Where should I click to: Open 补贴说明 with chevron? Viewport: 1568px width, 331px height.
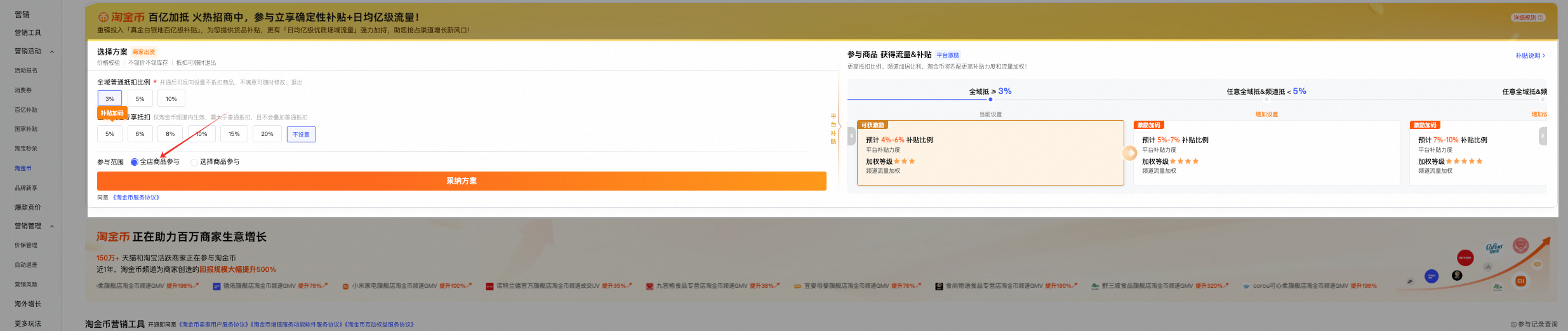1530,56
